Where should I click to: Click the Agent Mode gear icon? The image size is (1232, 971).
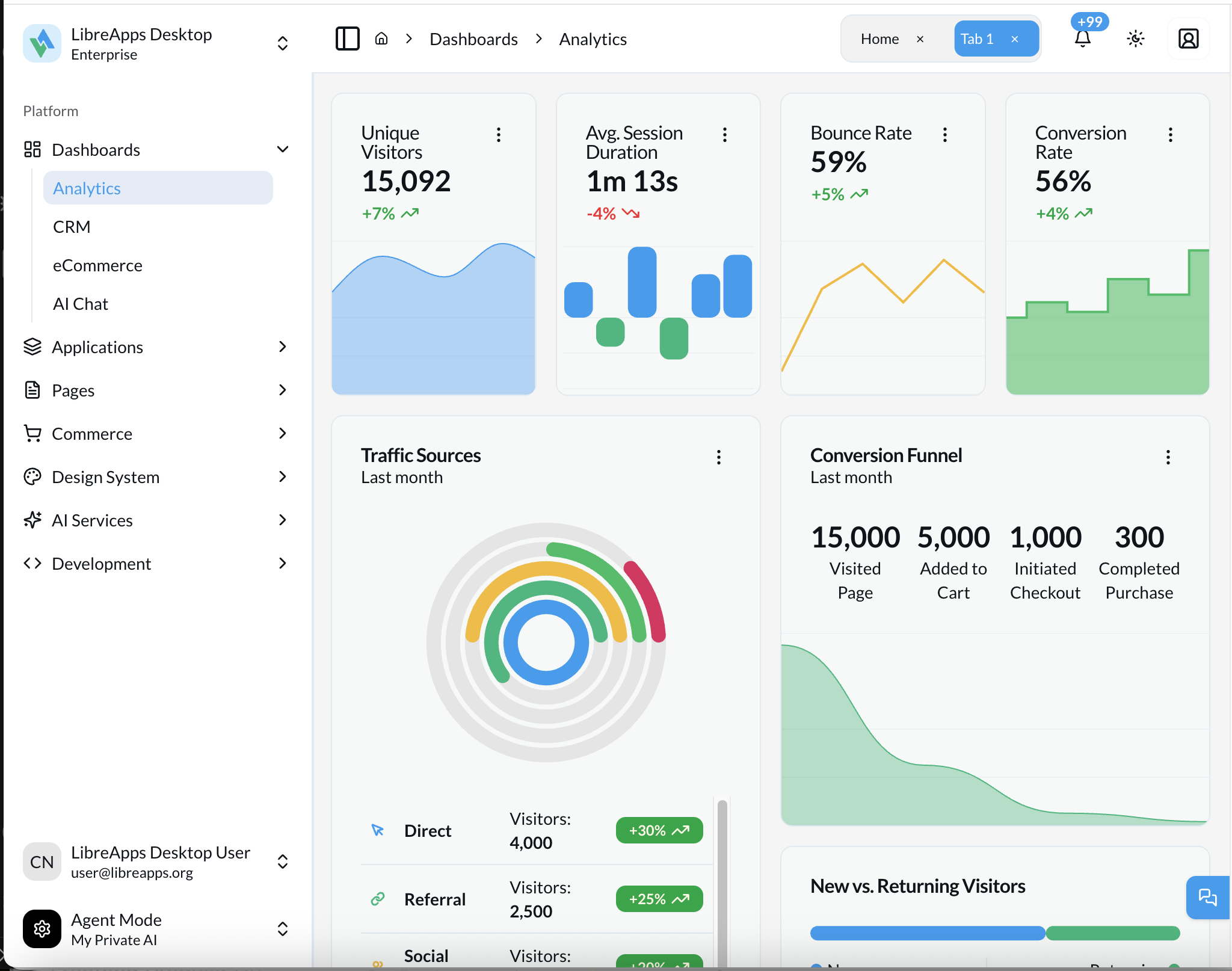[x=42, y=929]
